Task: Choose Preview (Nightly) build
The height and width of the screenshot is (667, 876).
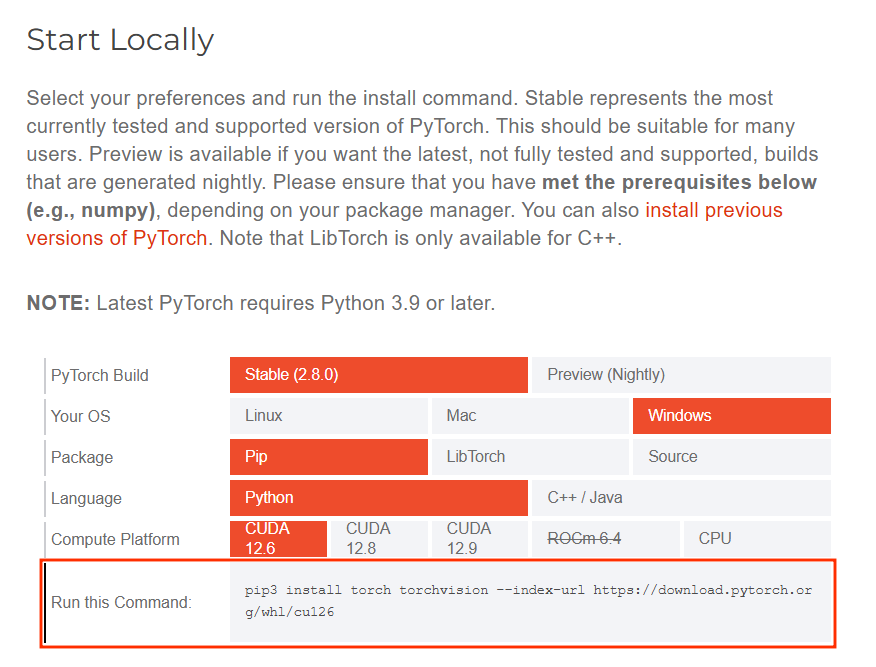Action: (681, 375)
